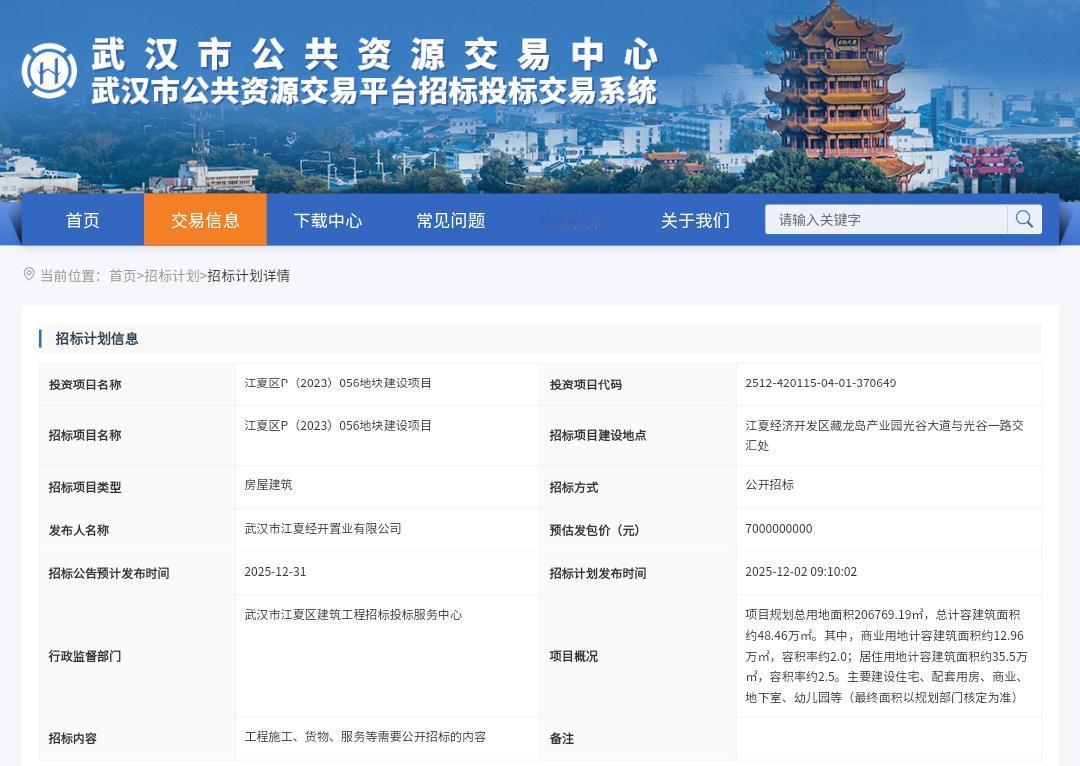Viewport: 1080px width, 766px height.
Task: Select the estimated price 7000000000
Action: click(780, 530)
